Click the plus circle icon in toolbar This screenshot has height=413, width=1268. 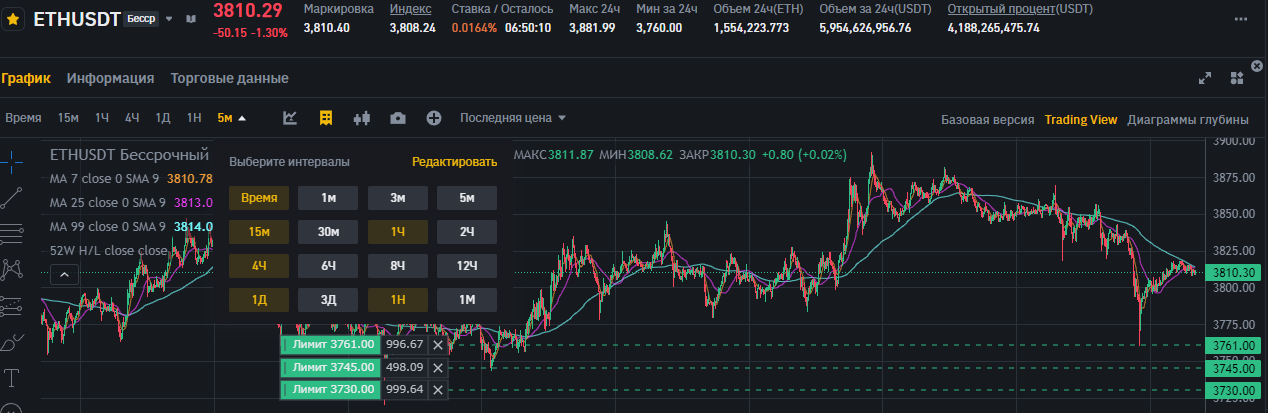(434, 118)
